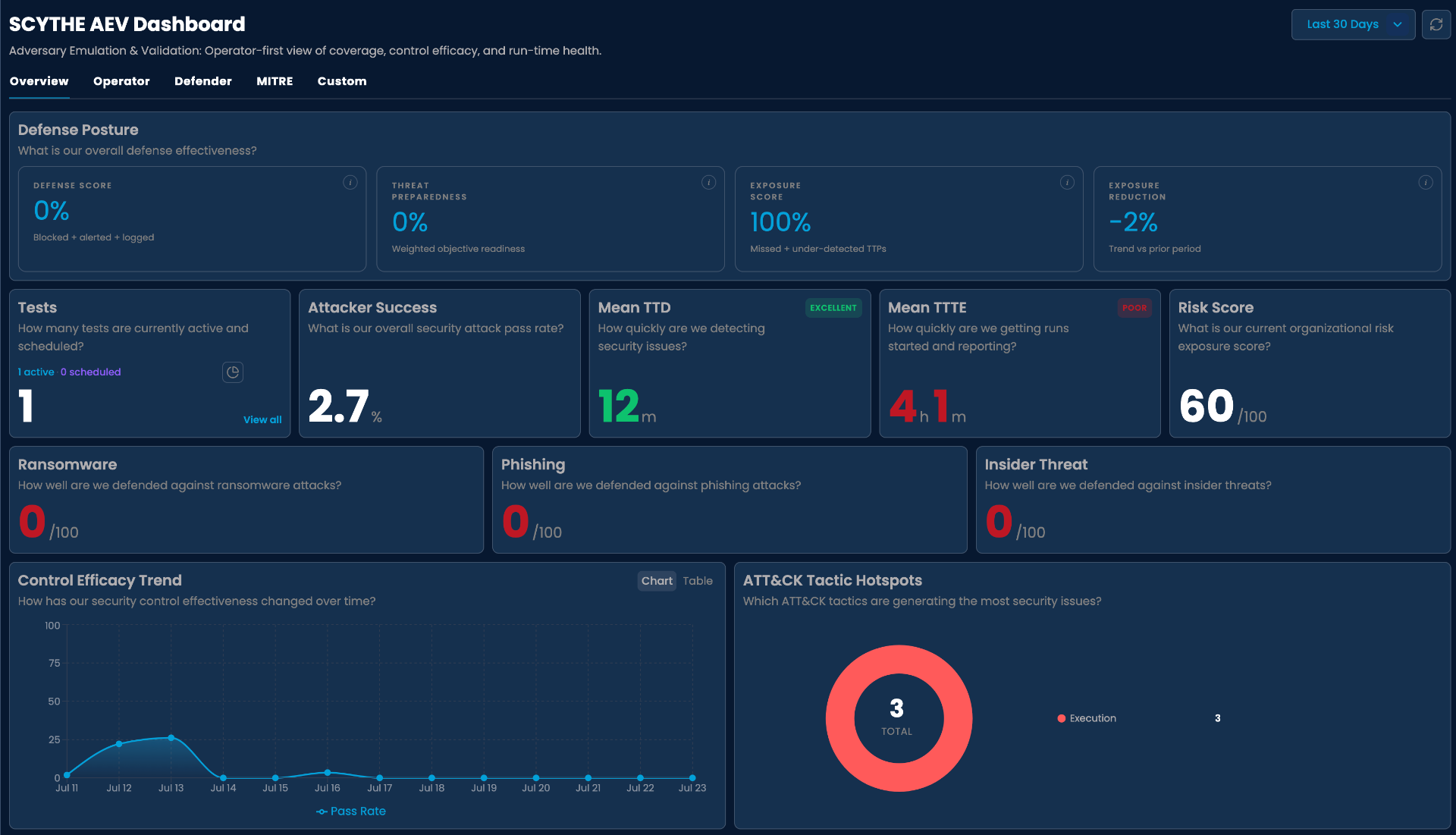Open the Last 30 Days date range dropdown
The height and width of the screenshot is (835, 1456).
pyautogui.click(x=1353, y=24)
